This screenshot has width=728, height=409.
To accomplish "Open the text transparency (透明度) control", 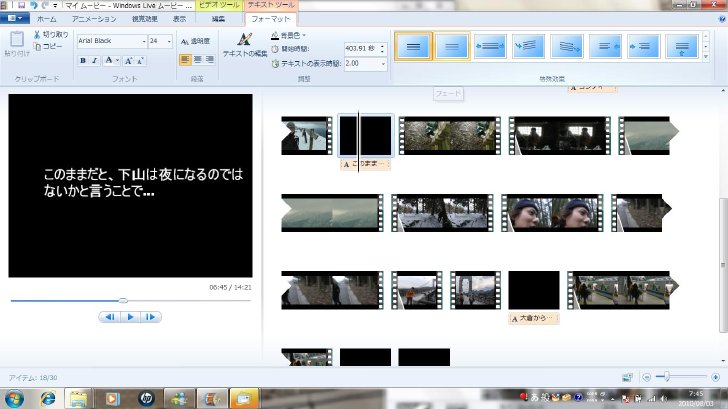I will [195, 41].
